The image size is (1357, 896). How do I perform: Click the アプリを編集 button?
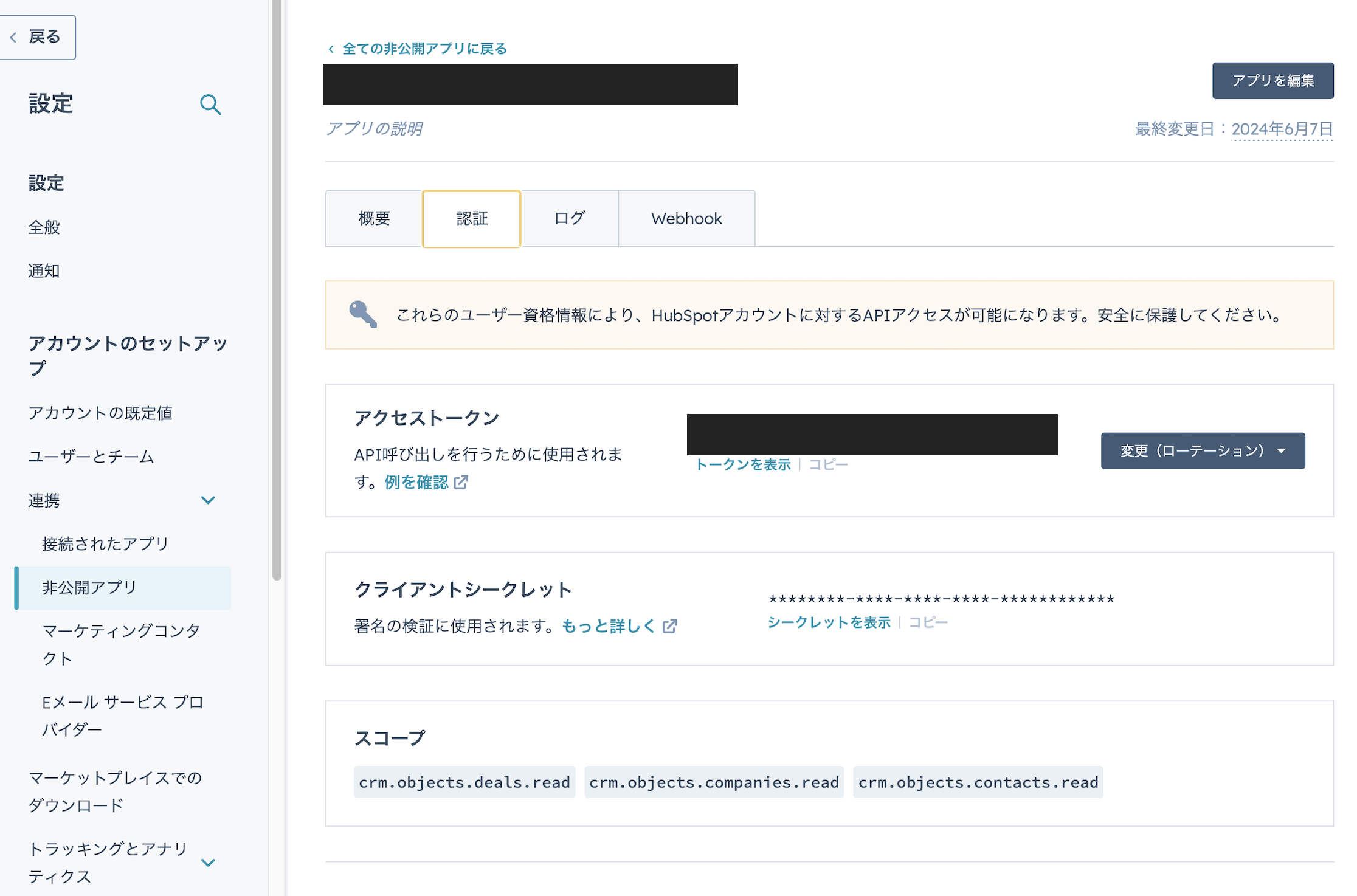(1272, 80)
